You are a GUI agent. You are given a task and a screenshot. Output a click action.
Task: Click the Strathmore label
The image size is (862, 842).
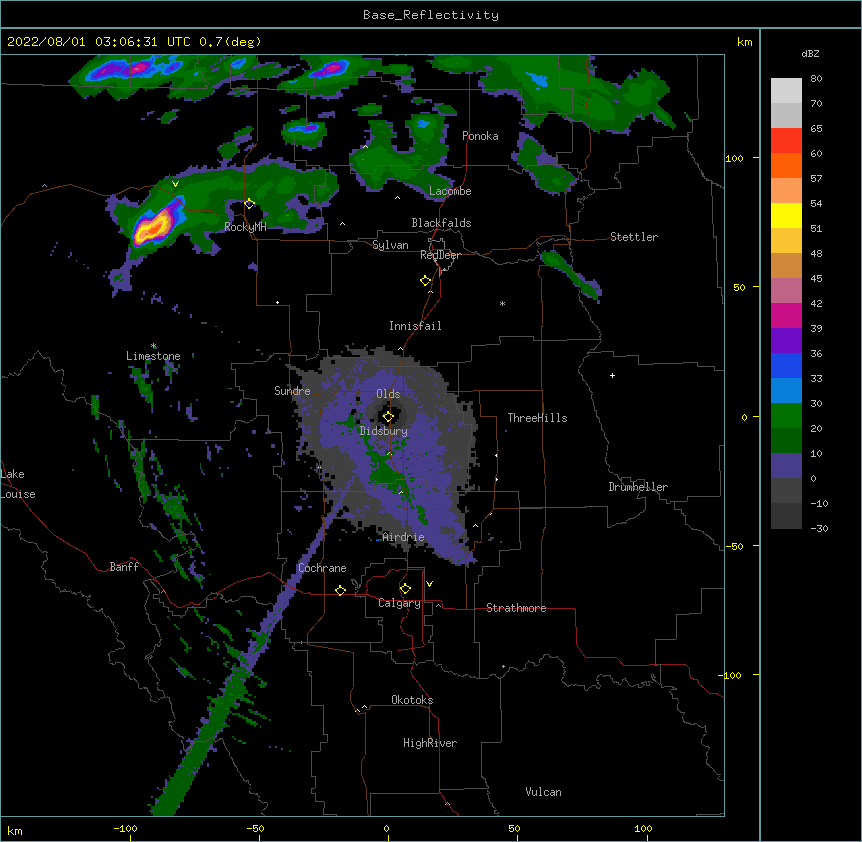[516, 608]
